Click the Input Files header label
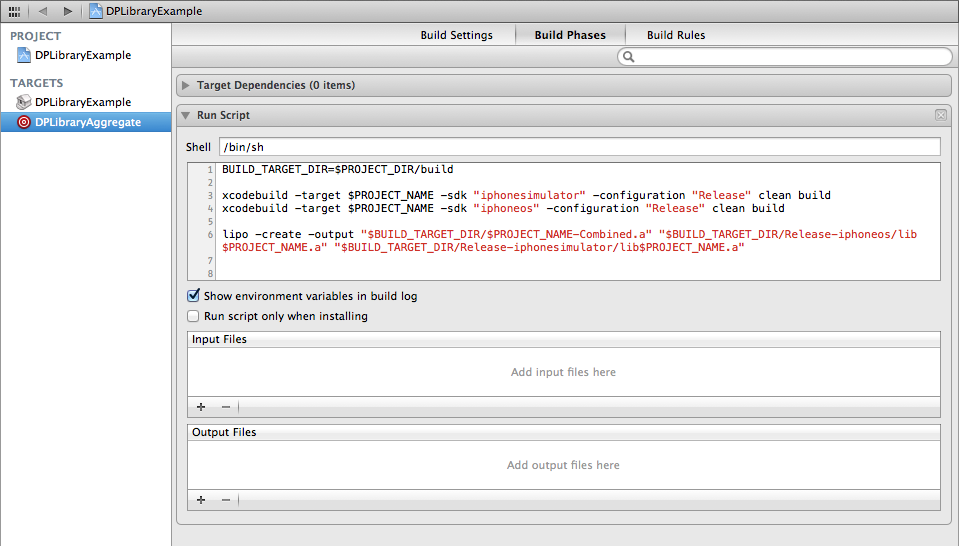 tap(219, 339)
